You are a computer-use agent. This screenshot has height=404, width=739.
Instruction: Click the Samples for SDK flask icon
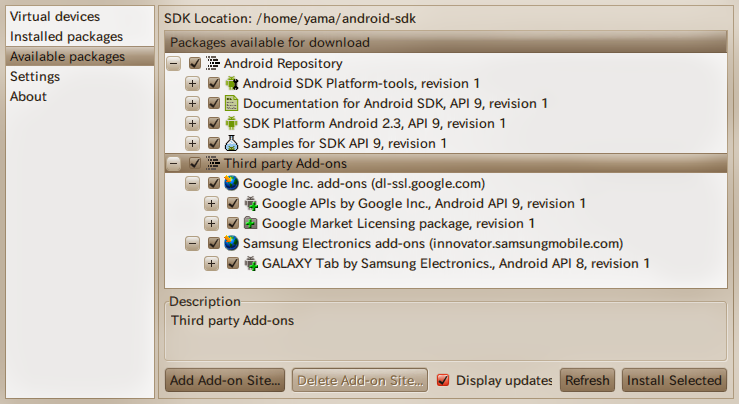pos(231,143)
